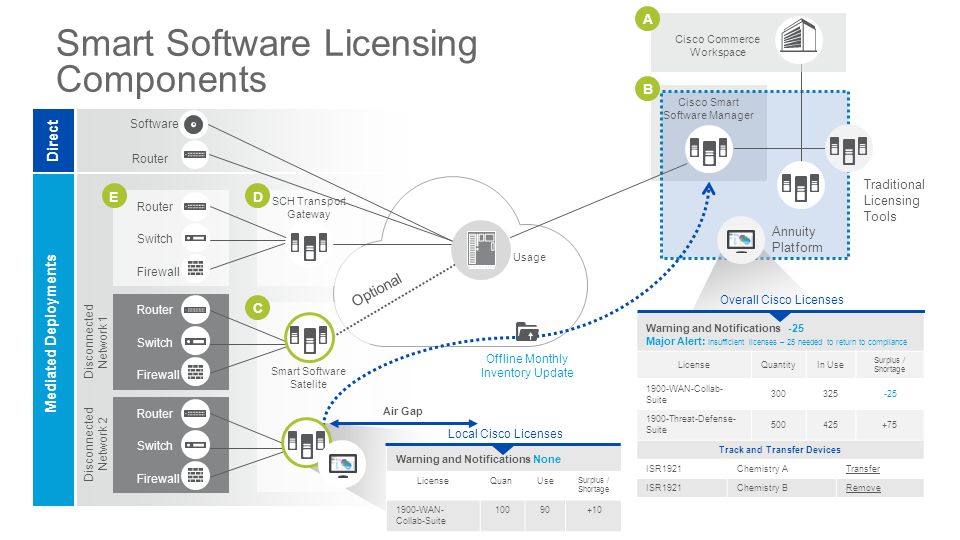Click the Smart Software Satellite server icon
Image resolution: width=960 pixels, height=540 pixels.
point(309,337)
